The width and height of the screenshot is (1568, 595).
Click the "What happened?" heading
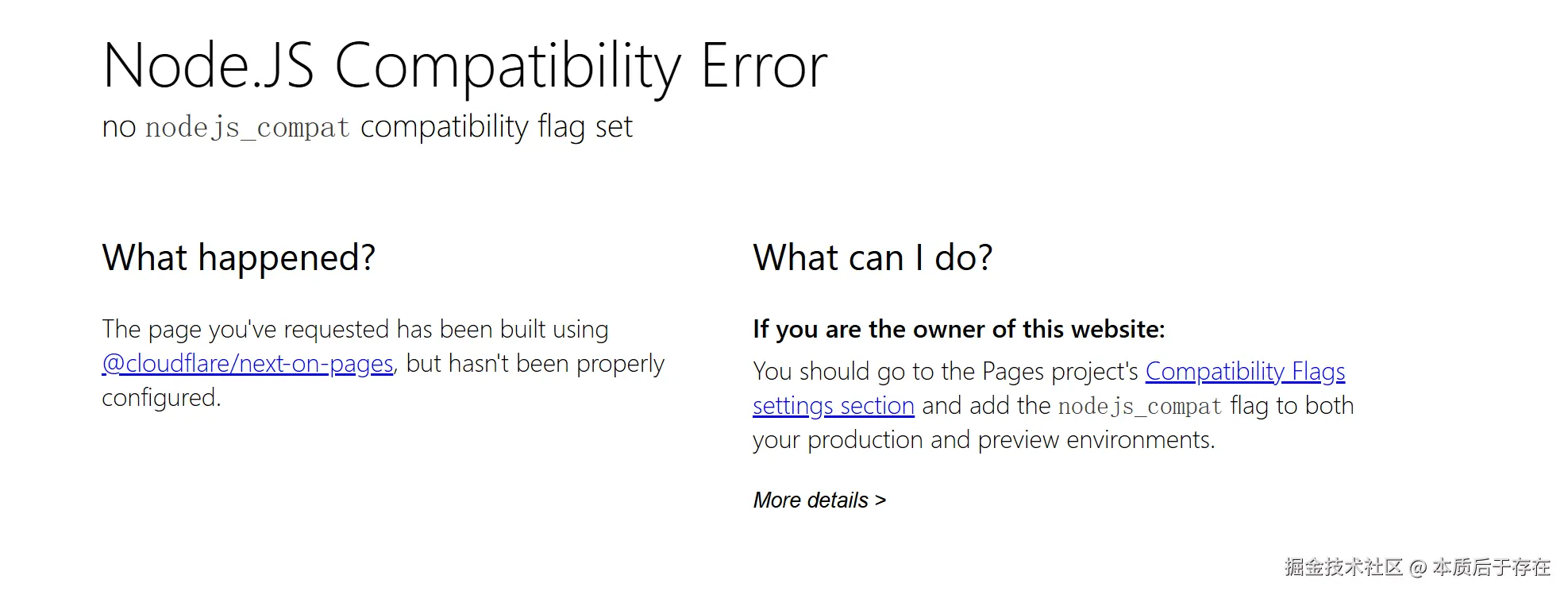(238, 258)
